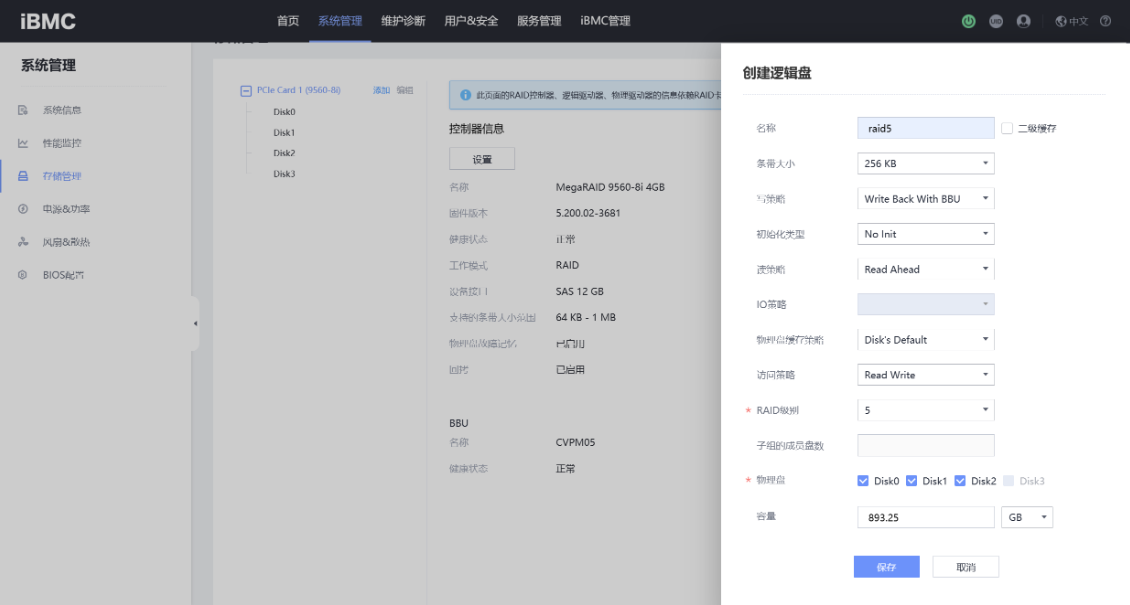Open the RAID level dropdown showing 5
This screenshot has width=1130, height=605.
tap(925, 410)
